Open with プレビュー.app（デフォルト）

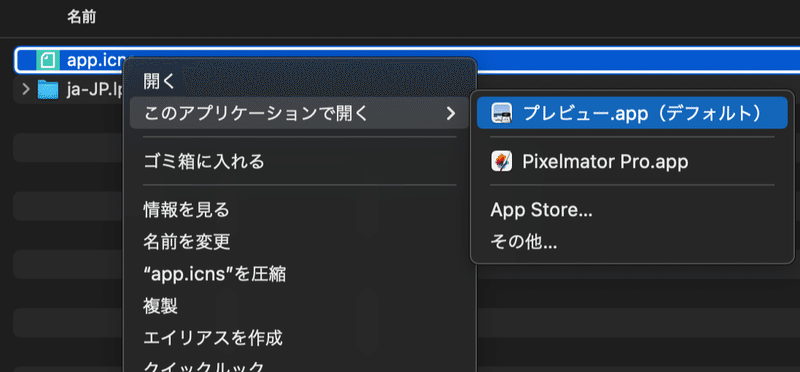(632, 113)
